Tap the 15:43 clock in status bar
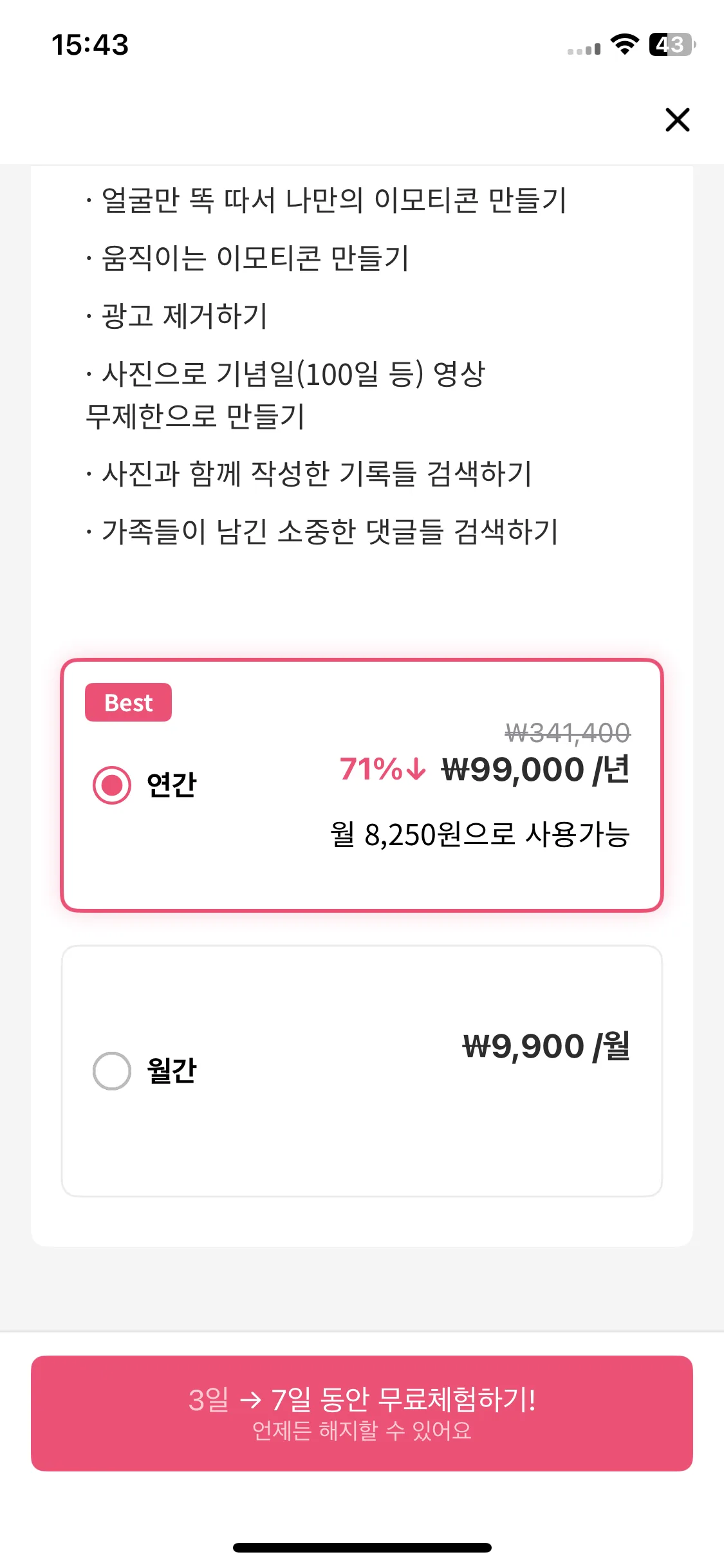The height and width of the screenshot is (1568, 724). [x=90, y=45]
